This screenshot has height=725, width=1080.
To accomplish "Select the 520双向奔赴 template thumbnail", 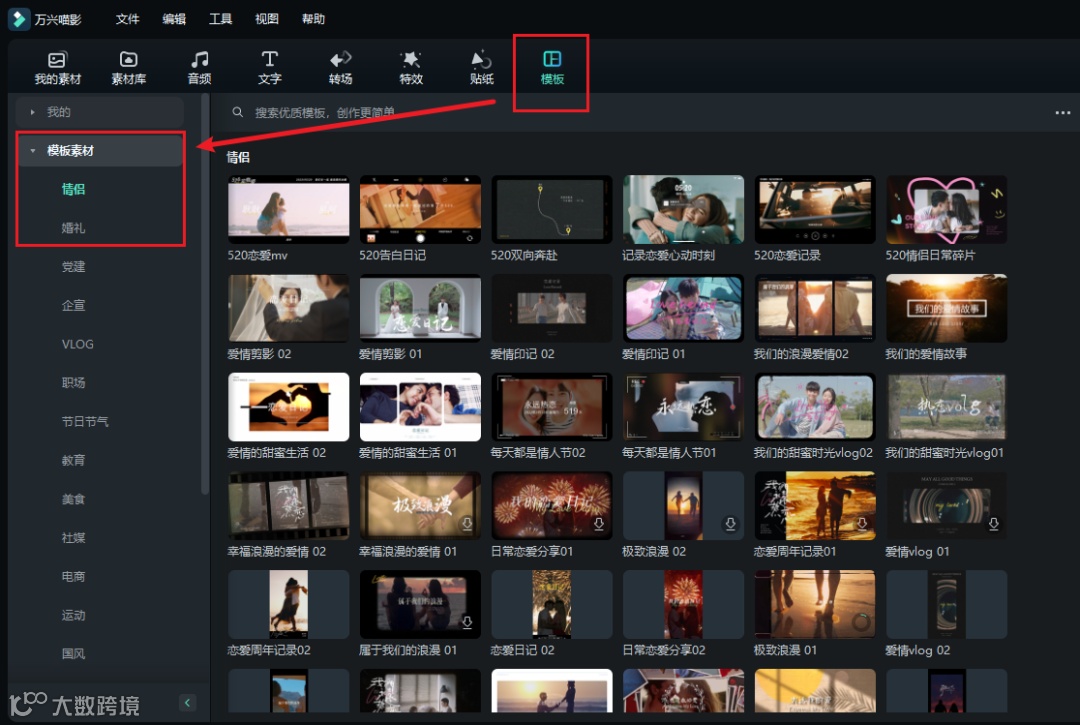I will pyautogui.click(x=552, y=209).
